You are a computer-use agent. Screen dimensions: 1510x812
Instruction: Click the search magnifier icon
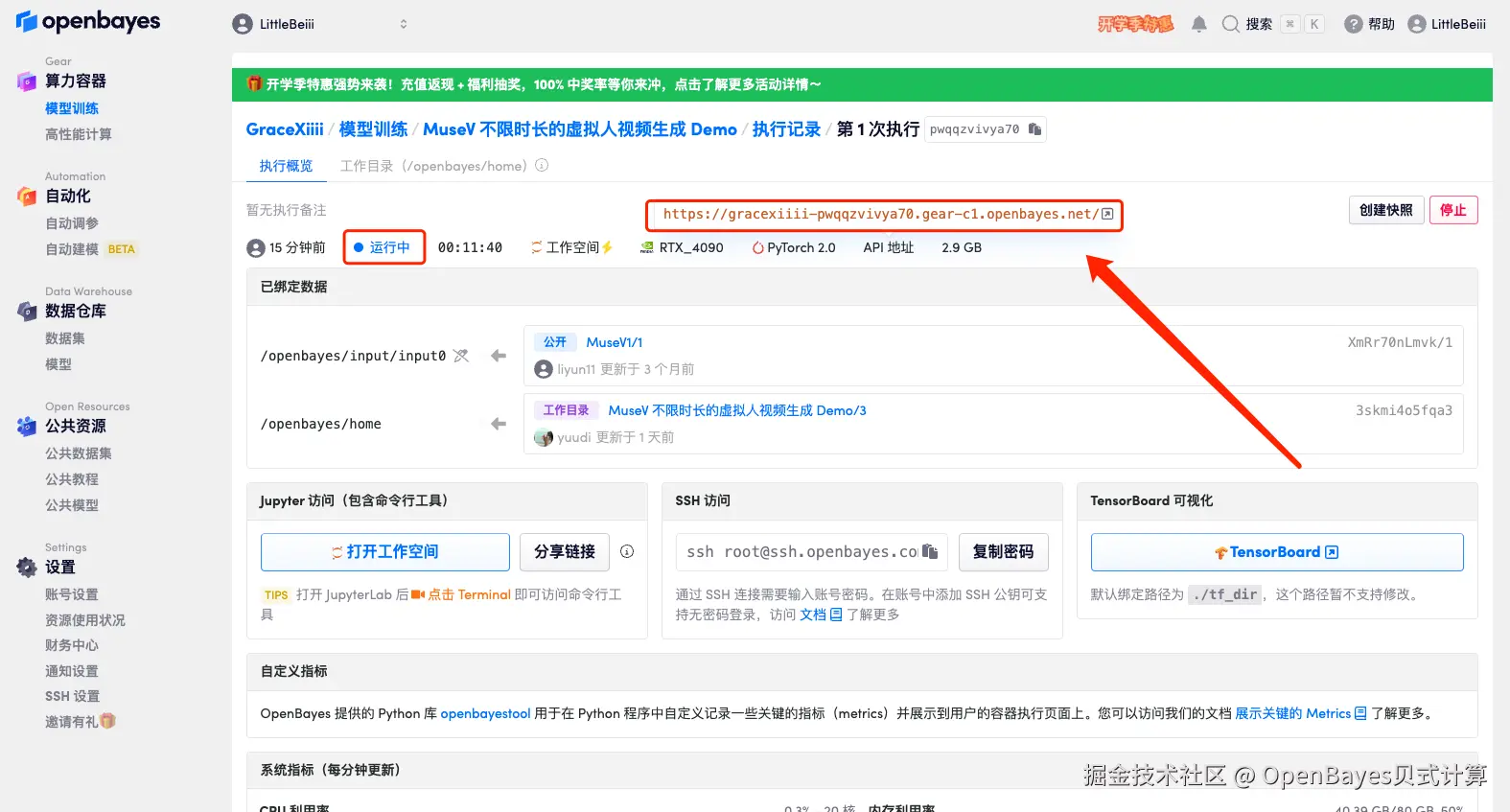(x=1231, y=24)
